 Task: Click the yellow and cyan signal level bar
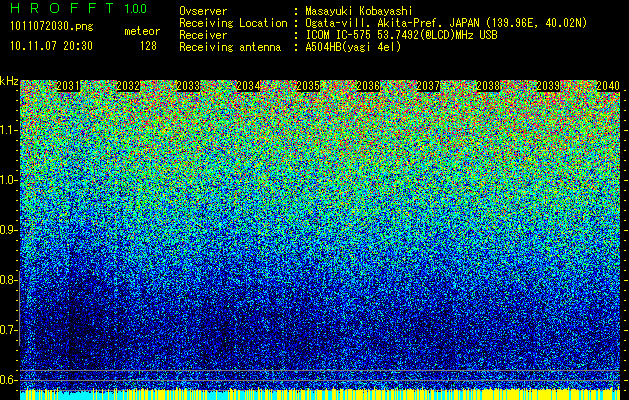pyautogui.click(x=320, y=394)
